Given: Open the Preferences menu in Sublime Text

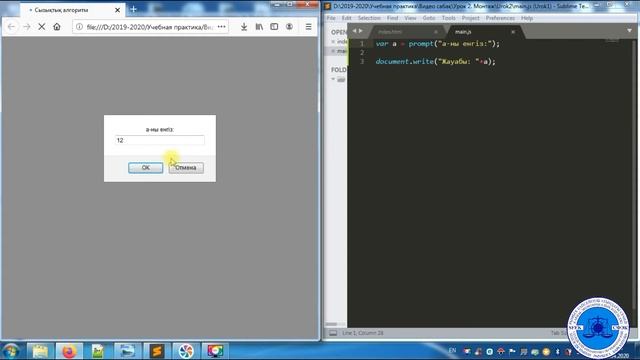Looking at the screenshot, I should pyautogui.click(x=500, y=18).
